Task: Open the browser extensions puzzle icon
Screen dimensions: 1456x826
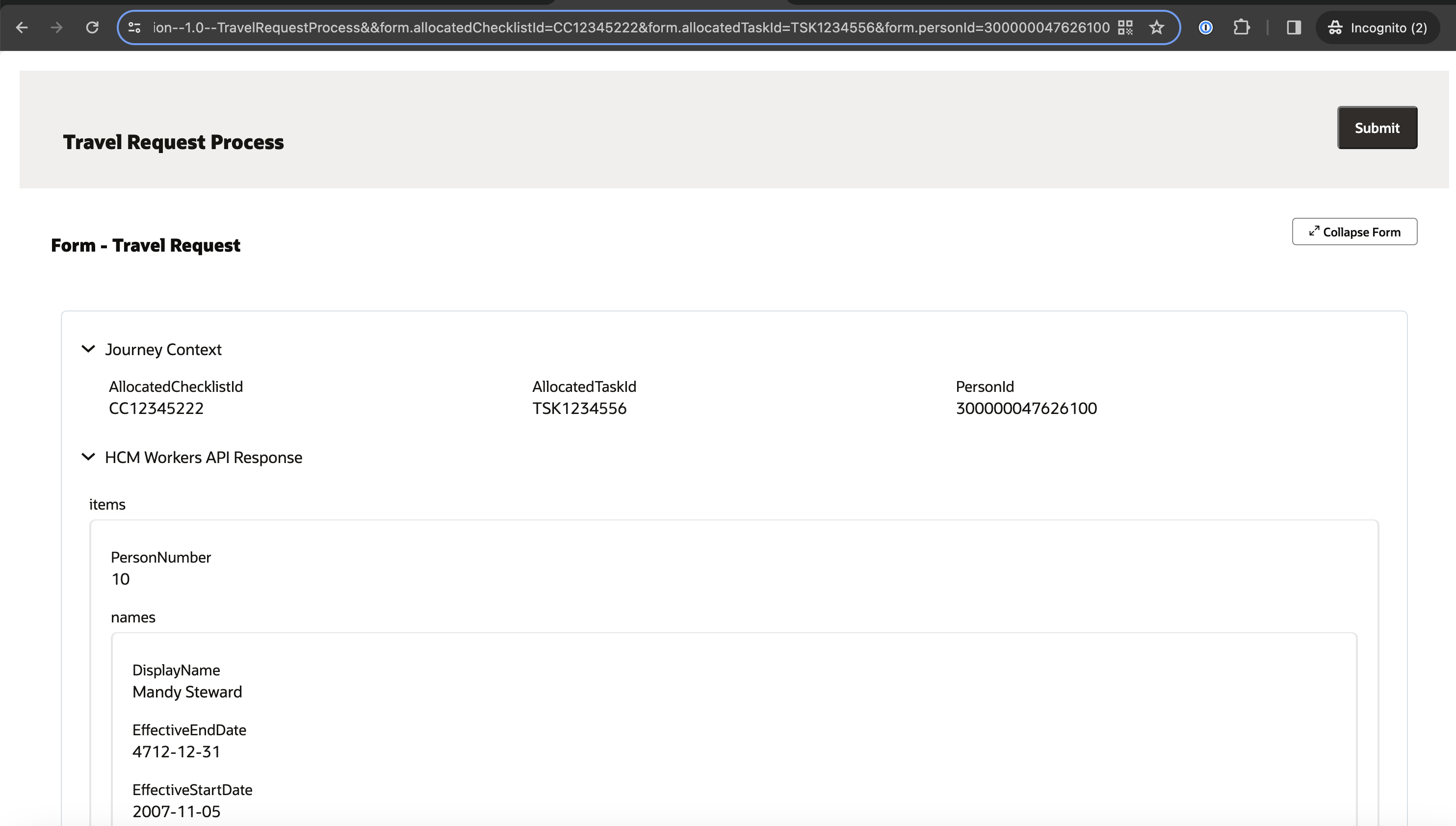Action: coord(1242,27)
